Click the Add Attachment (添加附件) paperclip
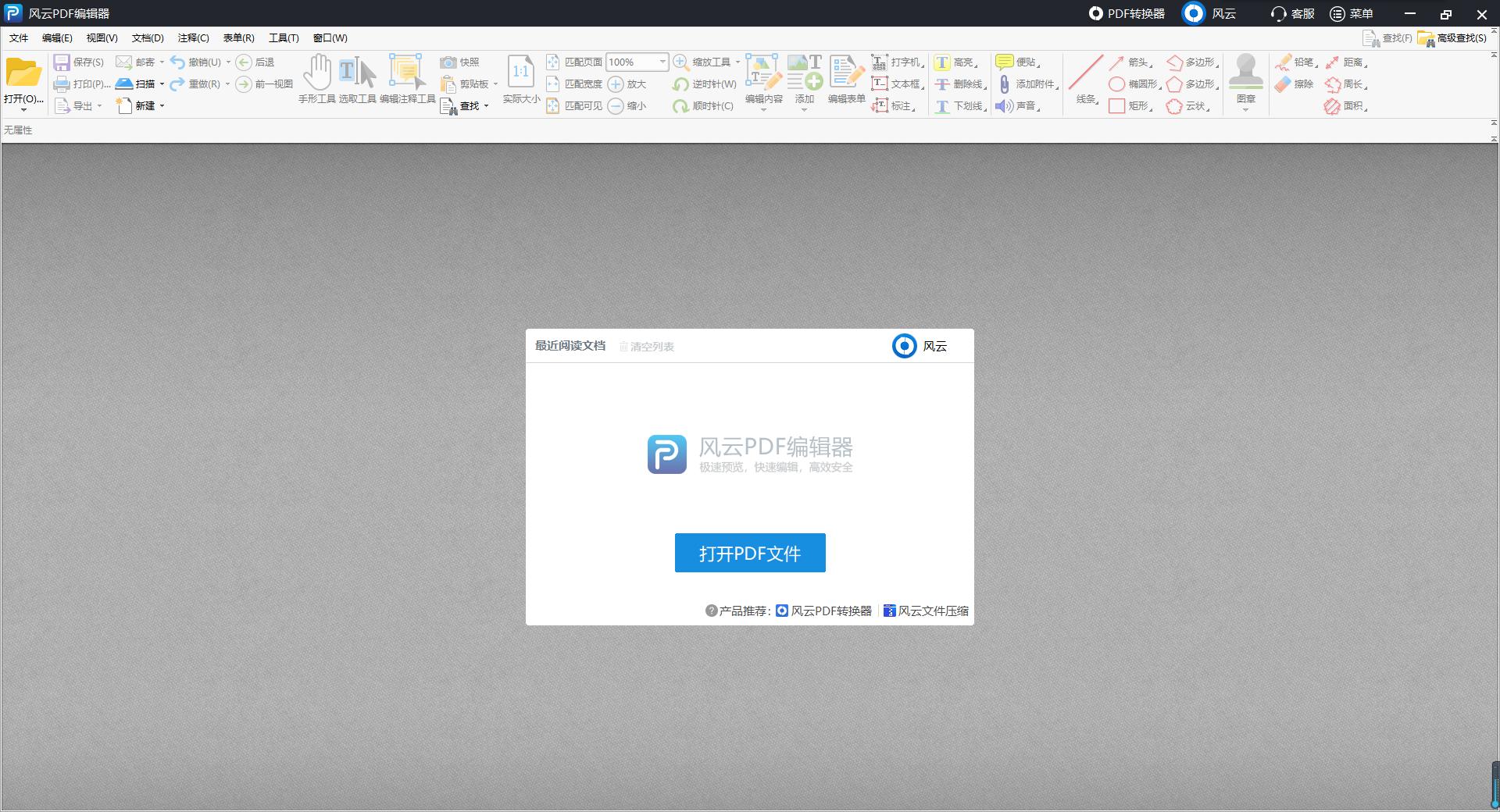 pos(1005,84)
